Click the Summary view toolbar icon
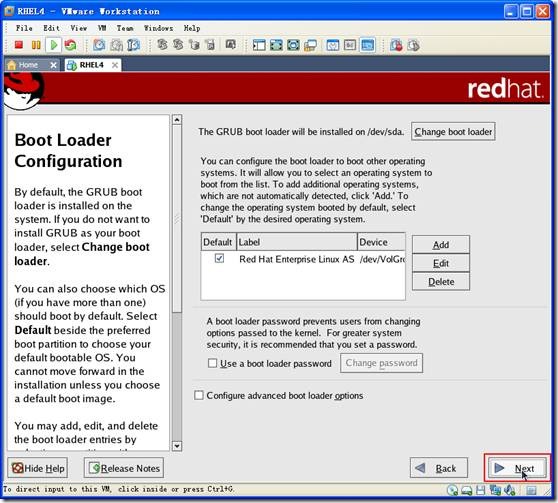This screenshot has height=503, width=558. click(x=333, y=45)
